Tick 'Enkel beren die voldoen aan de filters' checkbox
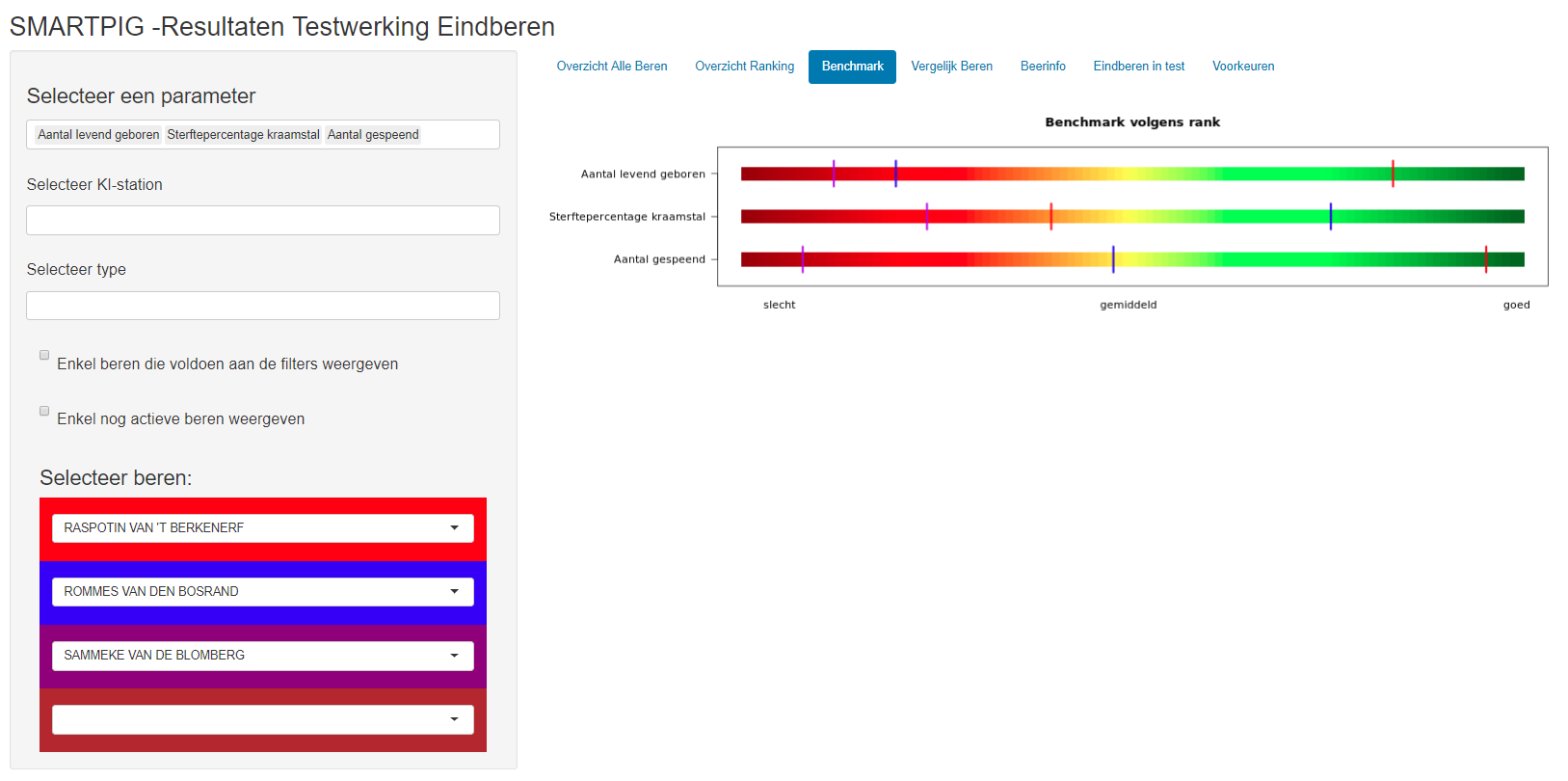The width and height of the screenshot is (1568, 781). point(44,355)
